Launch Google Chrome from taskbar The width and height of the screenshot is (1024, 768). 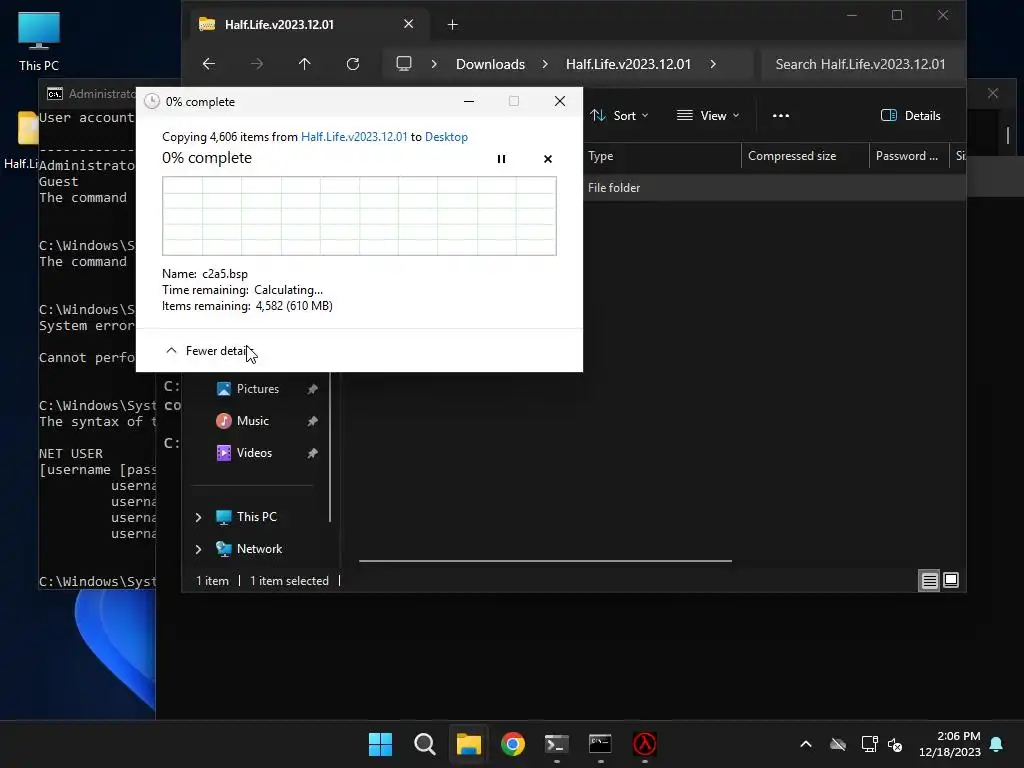[513, 744]
